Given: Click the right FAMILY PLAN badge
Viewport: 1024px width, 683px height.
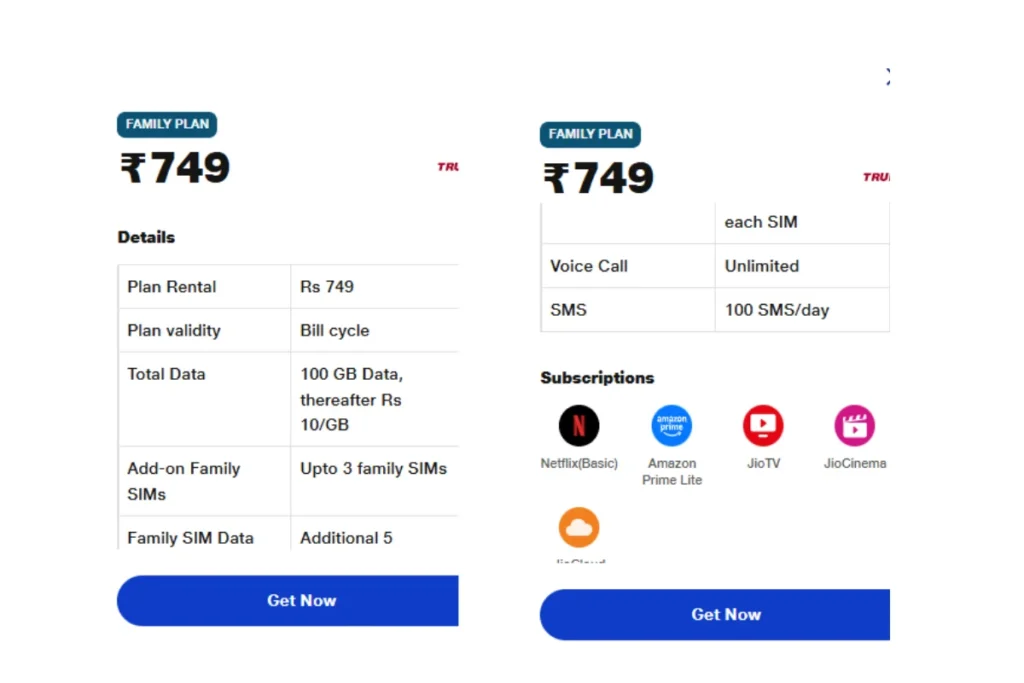Looking at the screenshot, I should pos(590,134).
